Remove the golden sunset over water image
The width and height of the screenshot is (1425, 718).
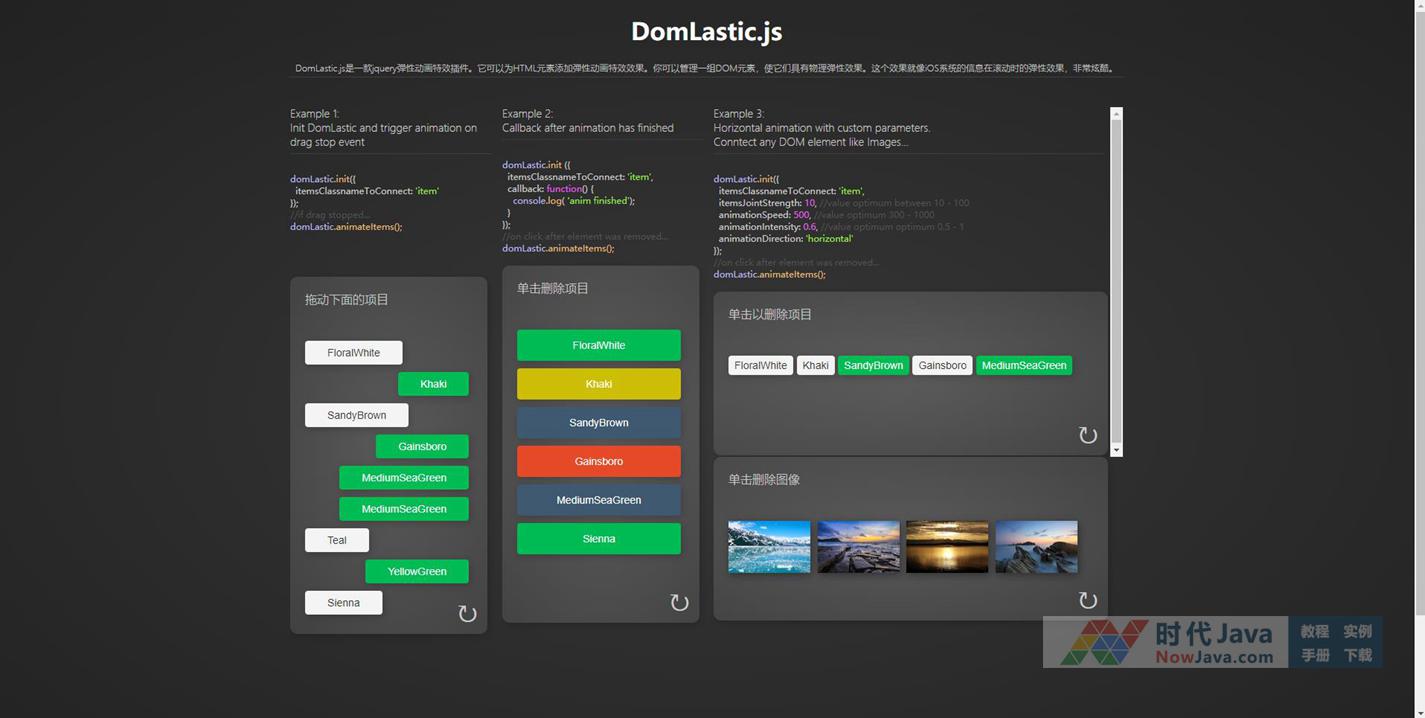(x=947, y=546)
